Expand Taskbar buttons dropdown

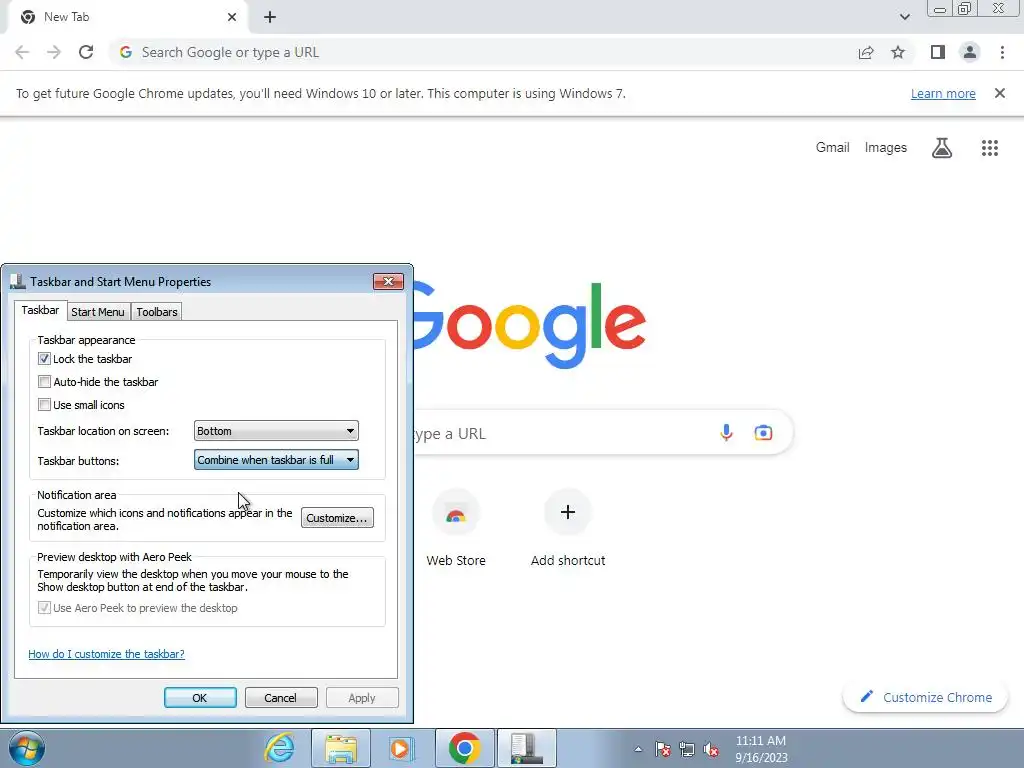[x=276, y=460]
